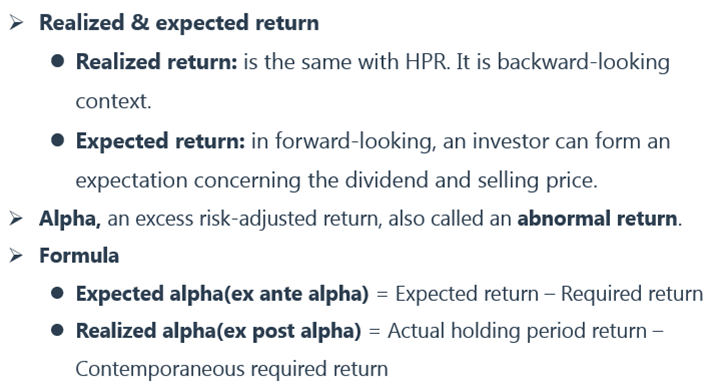Viewport: 712px width, 386px height.
Task: Click the phrase backward-looking
Action: pos(583,63)
